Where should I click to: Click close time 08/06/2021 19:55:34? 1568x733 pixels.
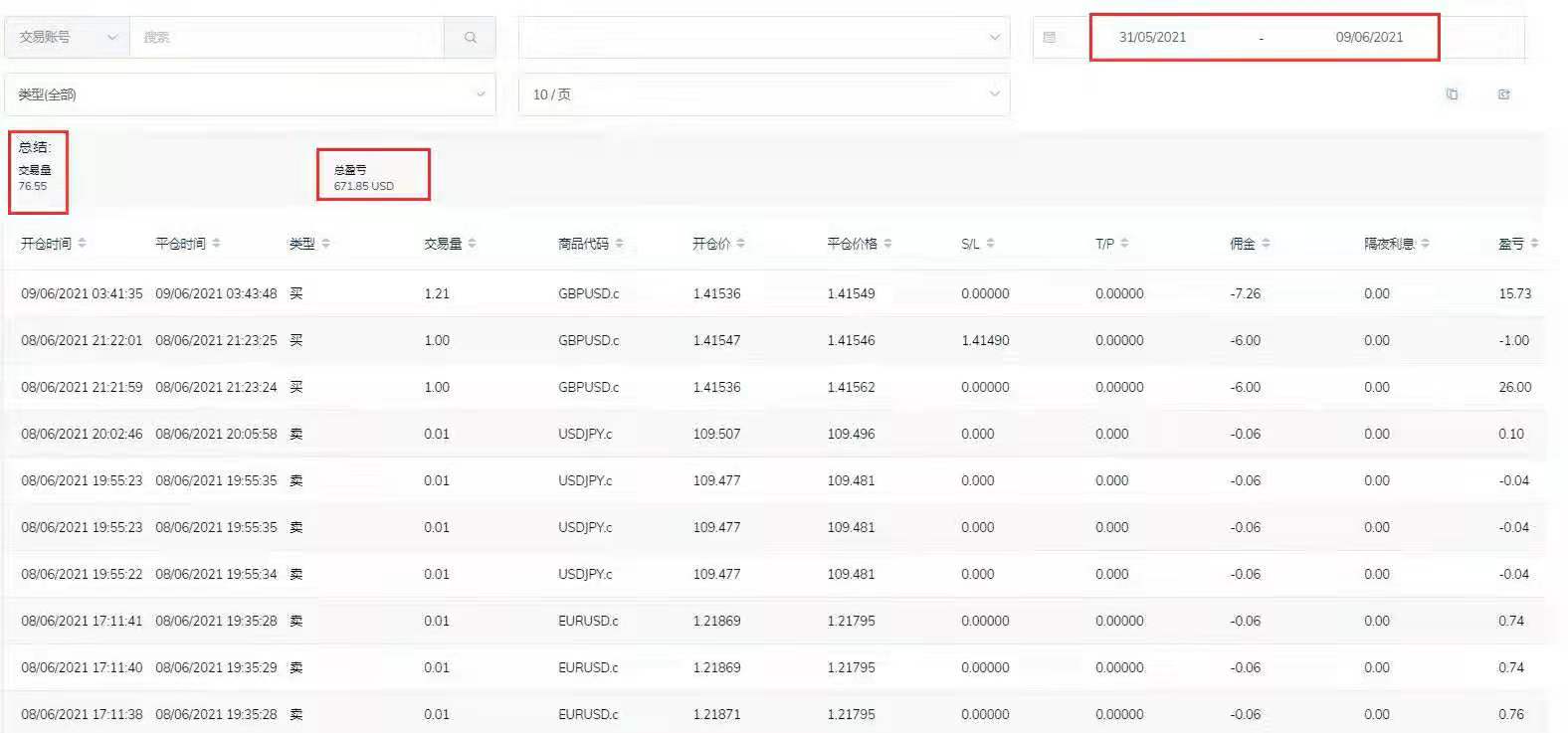[x=216, y=575]
